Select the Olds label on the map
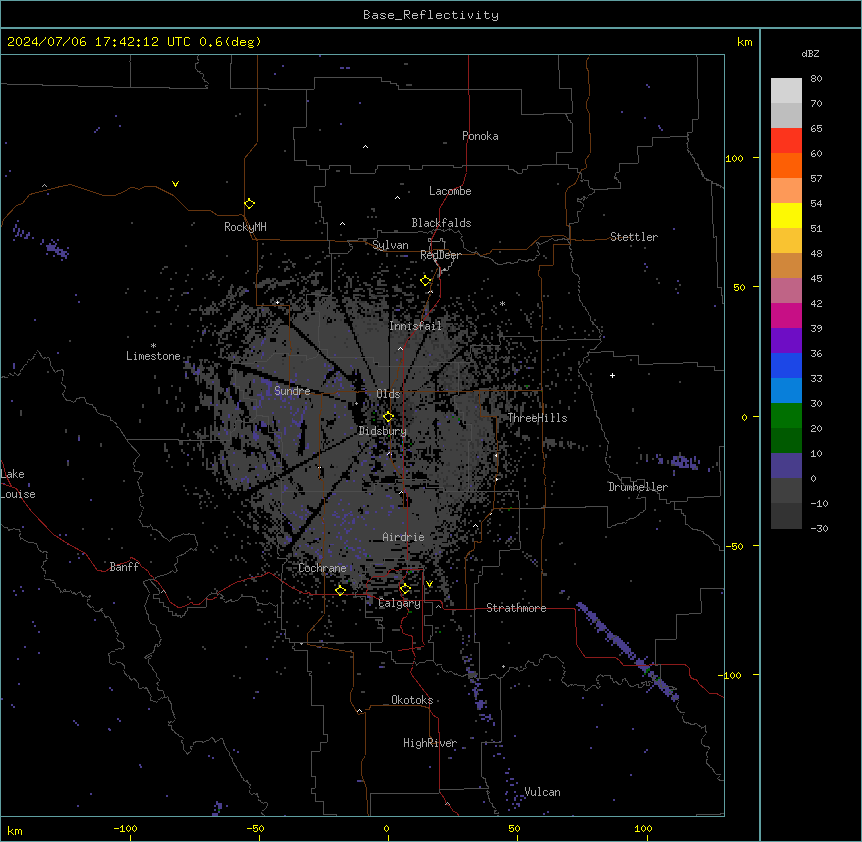 pyautogui.click(x=388, y=394)
